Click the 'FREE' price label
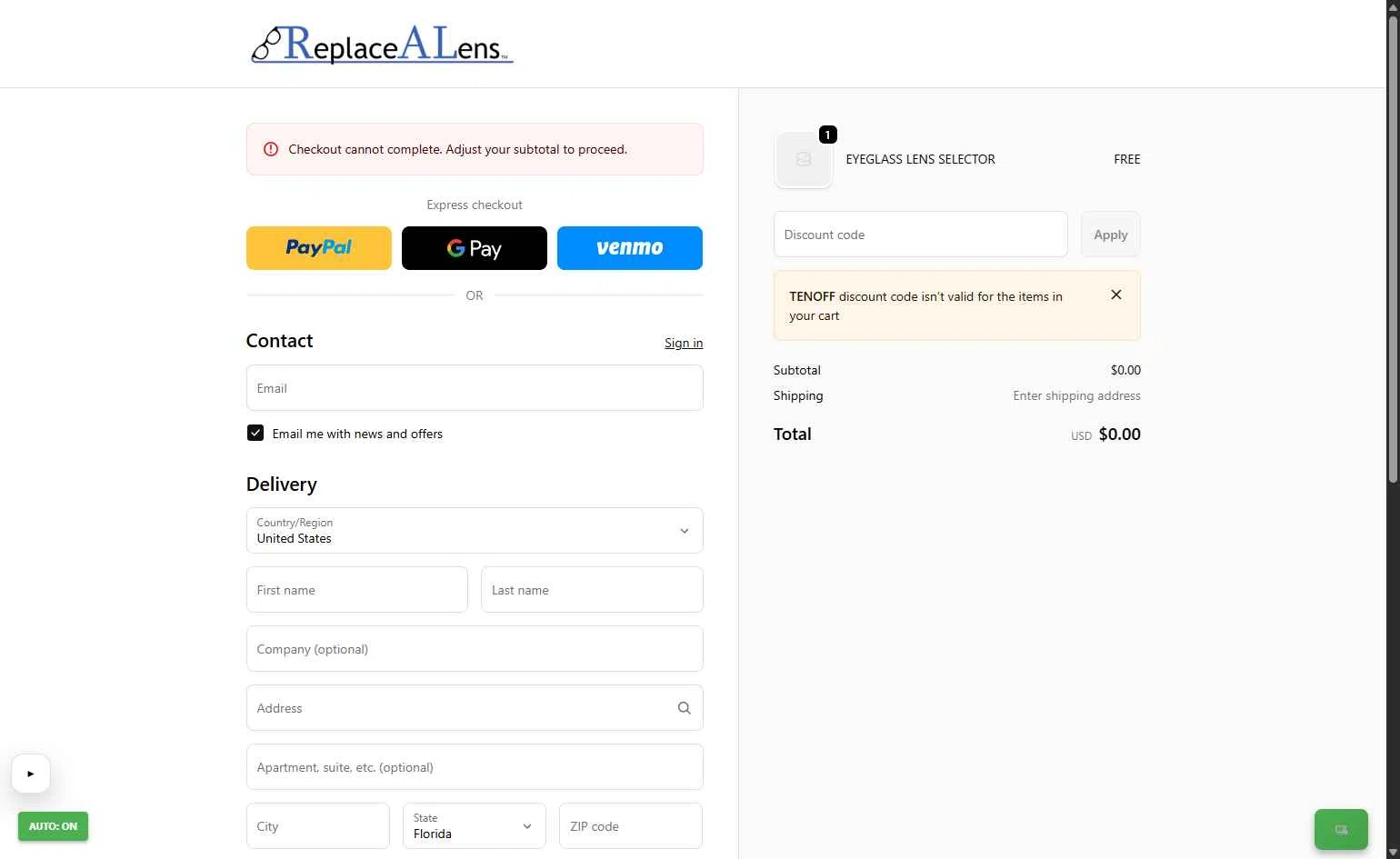The image size is (1400, 859). click(1127, 159)
